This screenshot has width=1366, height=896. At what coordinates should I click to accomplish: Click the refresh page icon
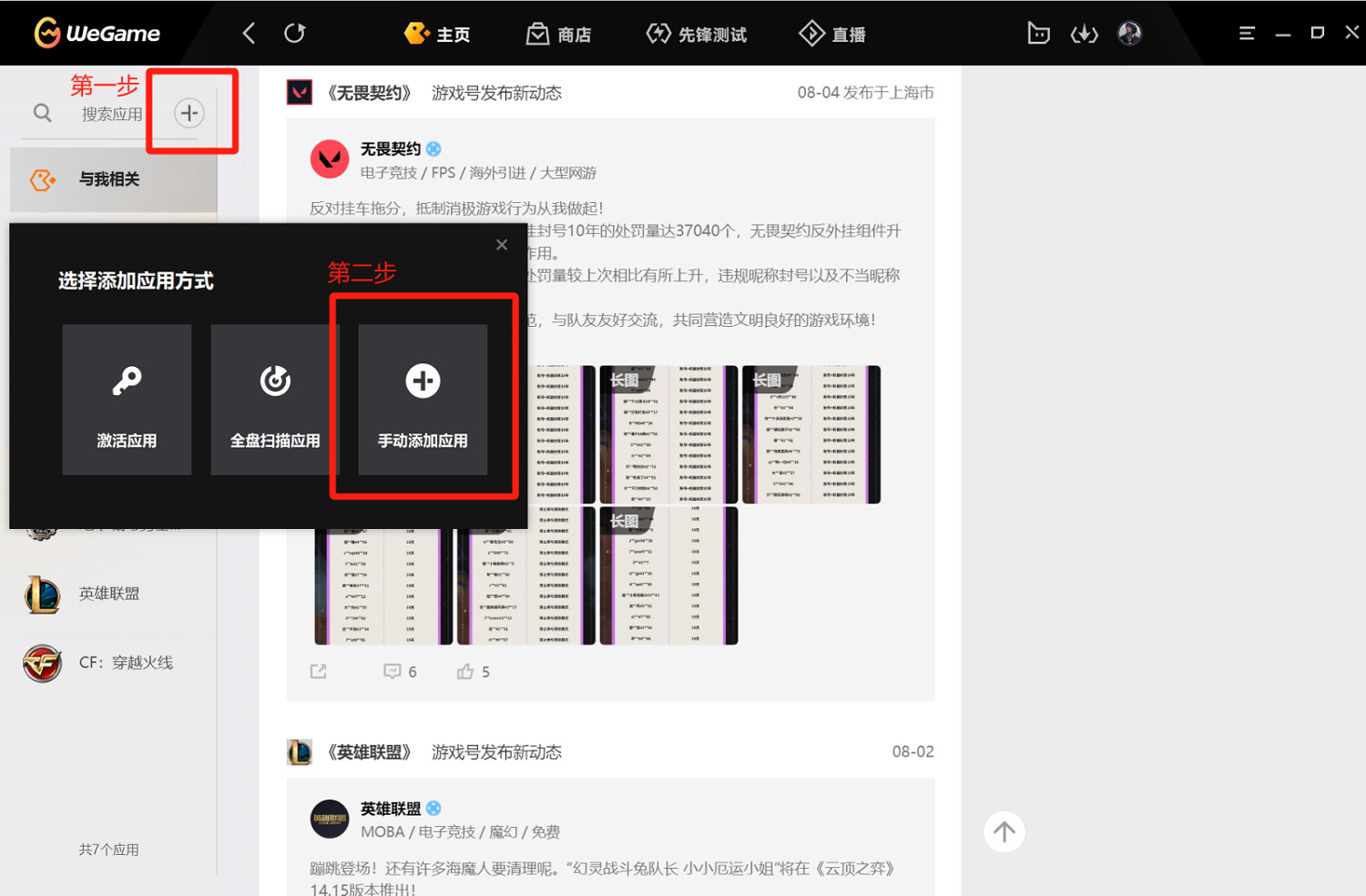tap(294, 34)
